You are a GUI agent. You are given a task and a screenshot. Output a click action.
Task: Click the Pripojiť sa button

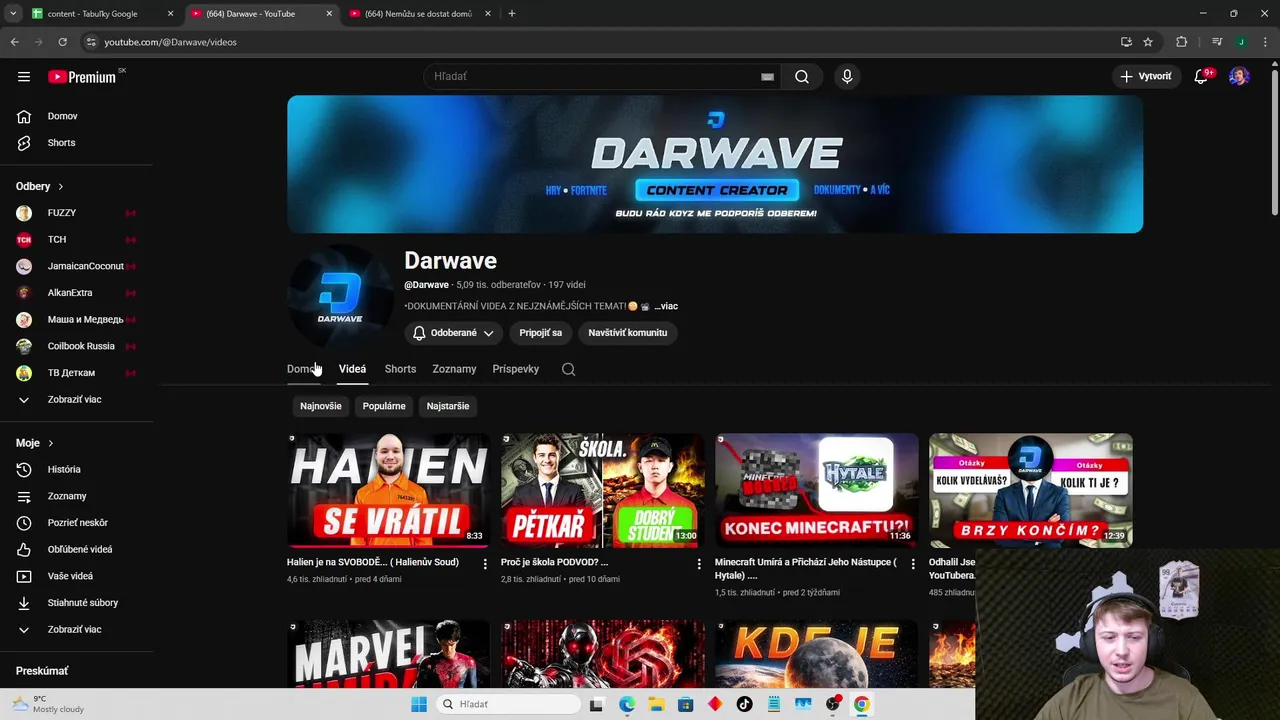(541, 333)
